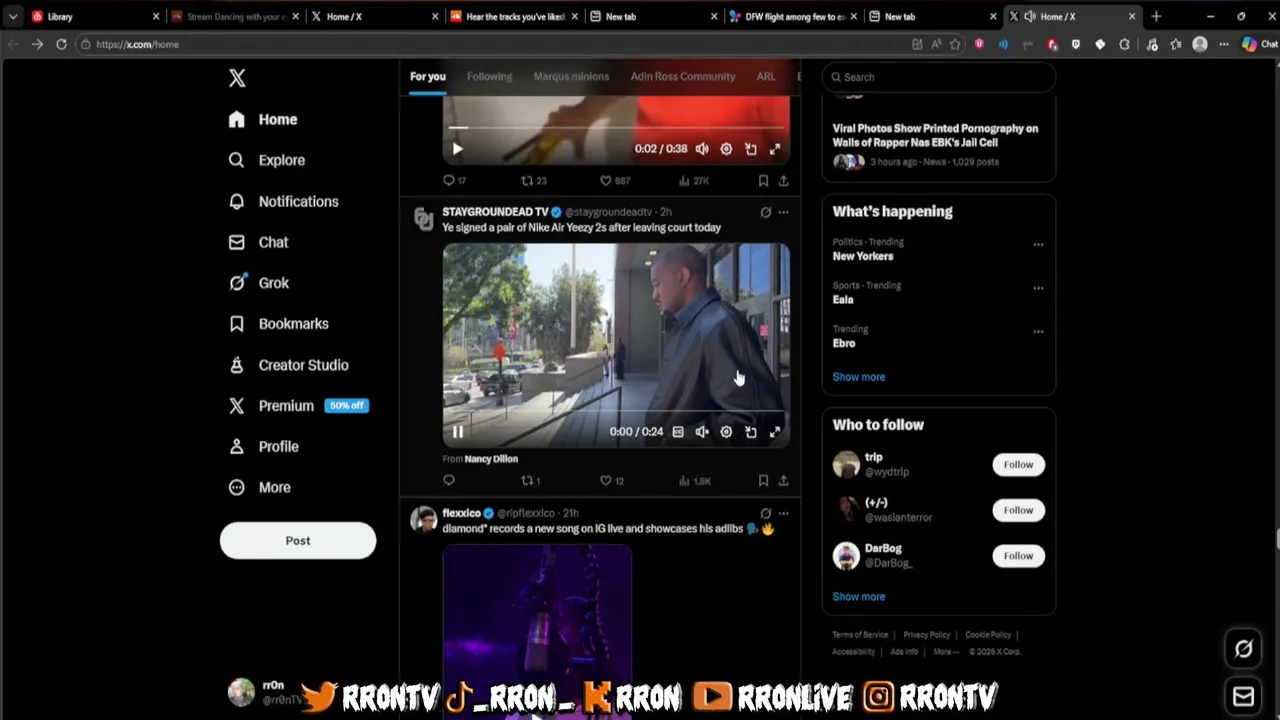Open Creator Studio in the sidebar
The width and height of the screenshot is (1280, 720).
click(x=289, y=365)
